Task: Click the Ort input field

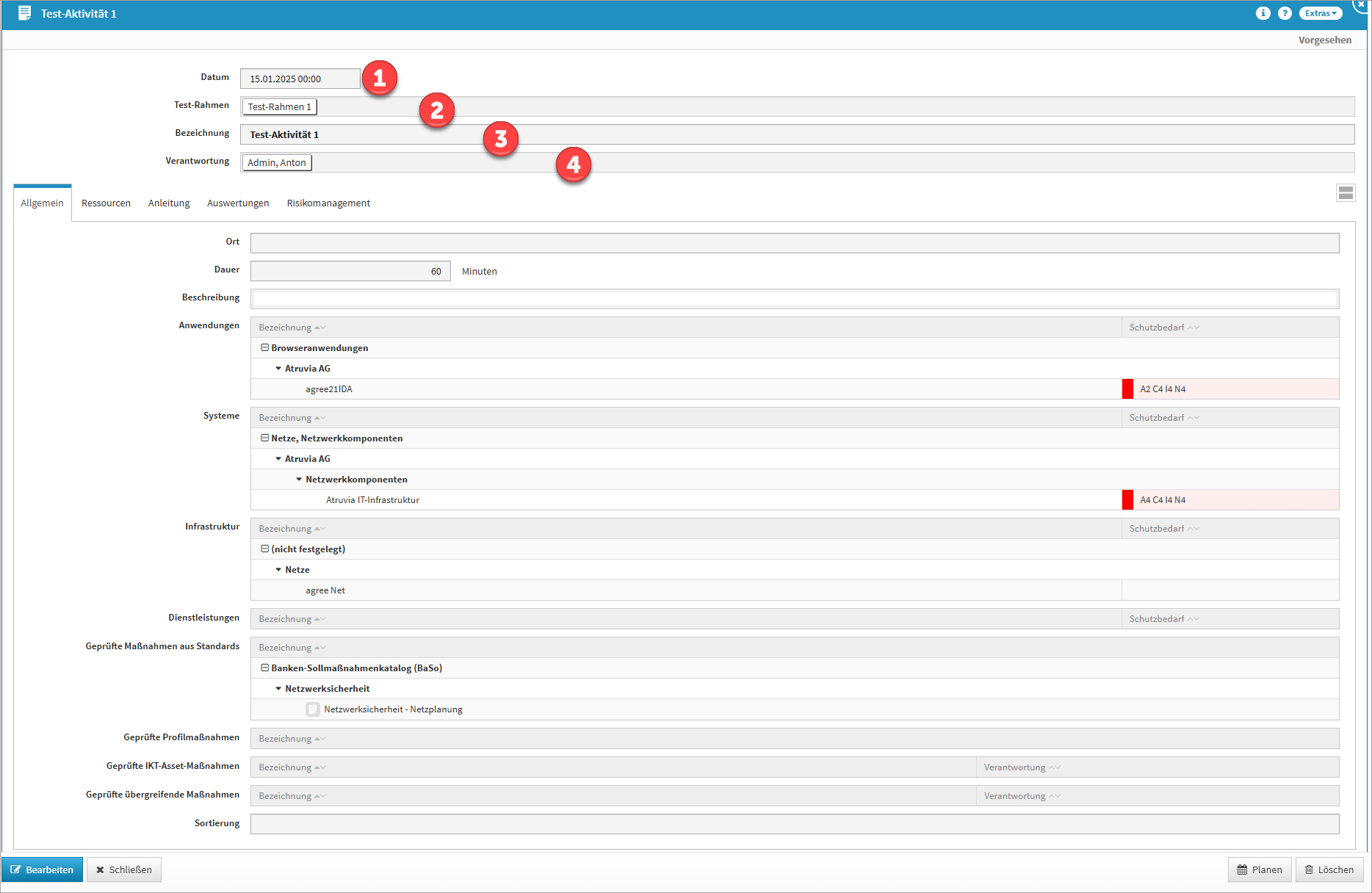Action: coord(794,243)
